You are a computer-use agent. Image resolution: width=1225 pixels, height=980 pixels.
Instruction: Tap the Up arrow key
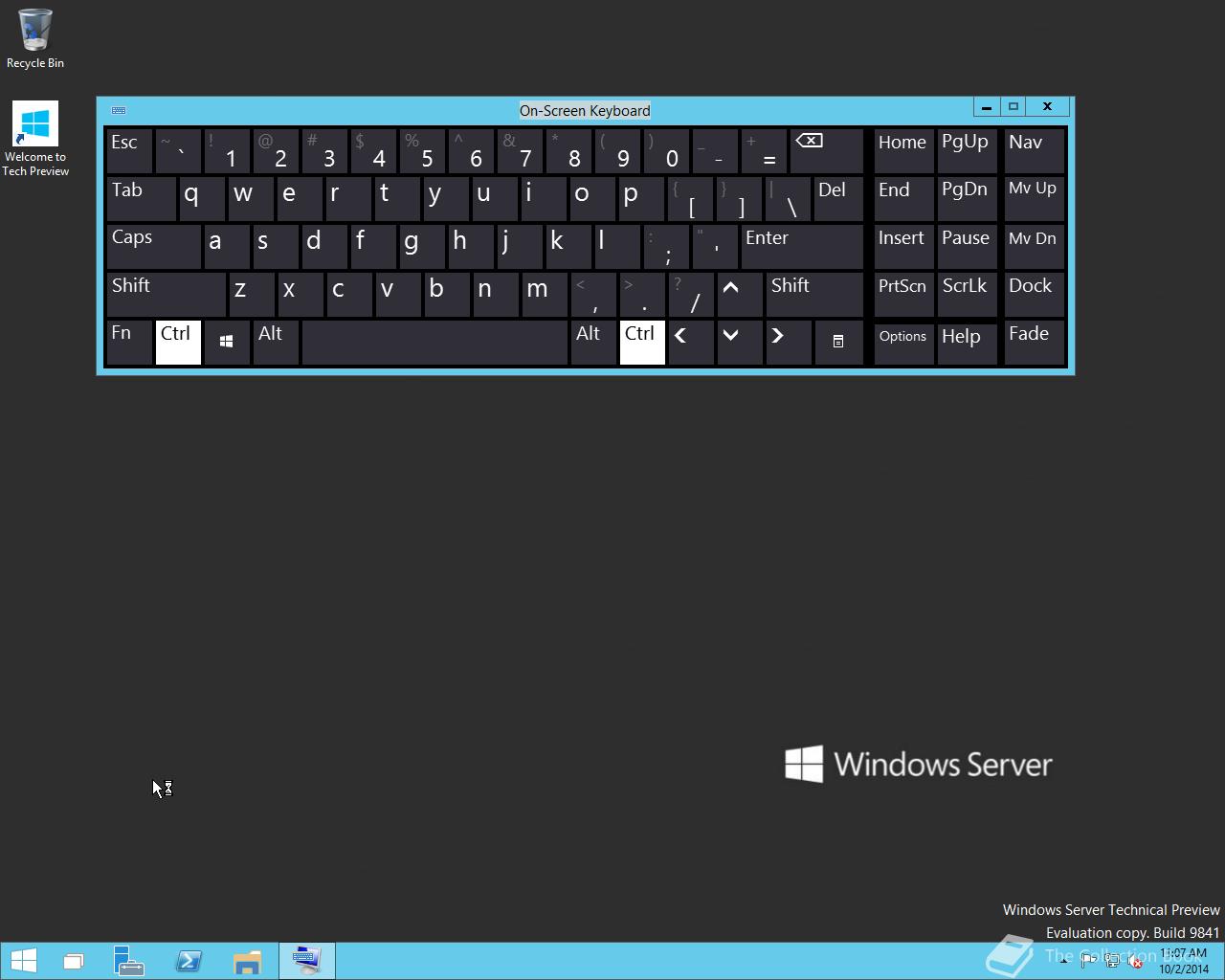tap(740, 295)
